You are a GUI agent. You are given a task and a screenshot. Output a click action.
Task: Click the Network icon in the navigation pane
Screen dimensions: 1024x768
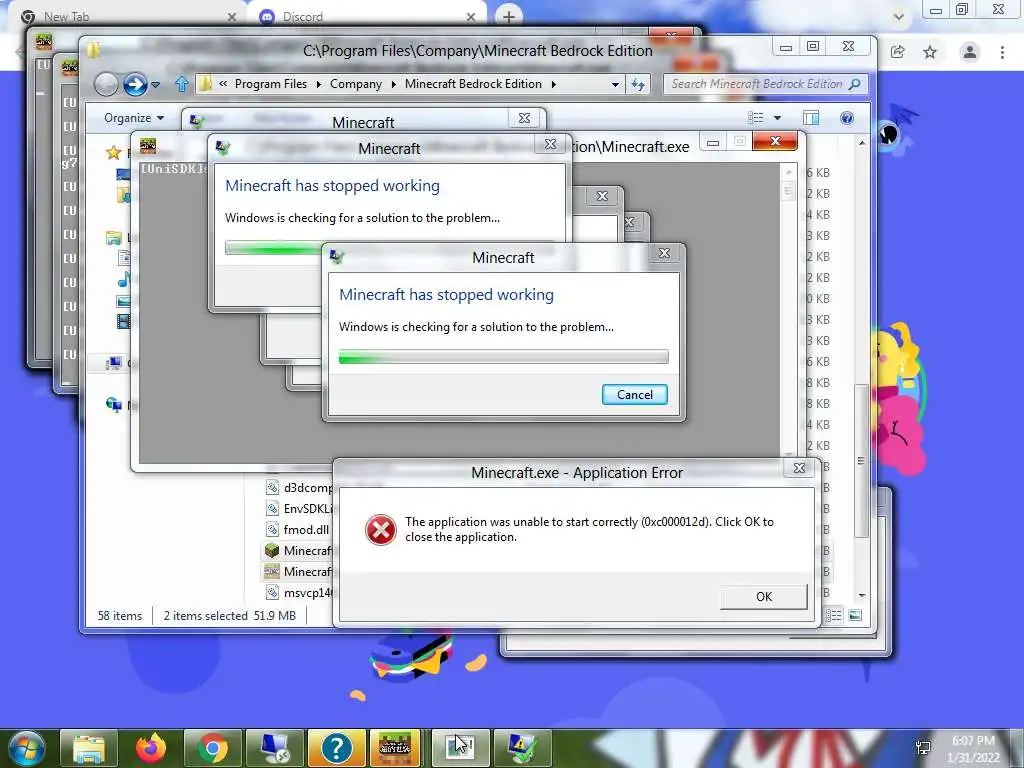pyautogui.click(x=114, y=406)
